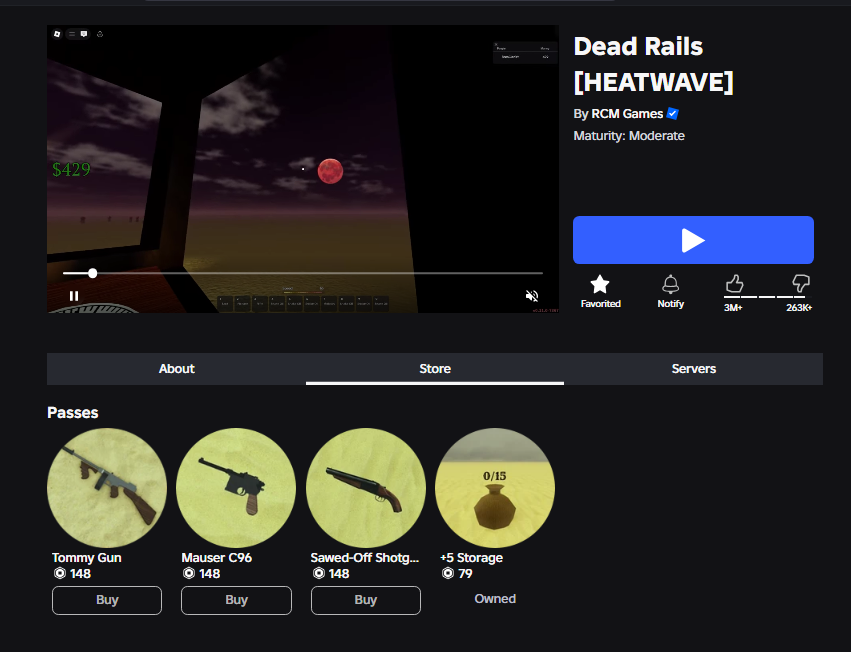The width and height of the screenshot is (851, 652).
Task: Click the Maturity: Moderate label
Action: [x=629, y=136]
